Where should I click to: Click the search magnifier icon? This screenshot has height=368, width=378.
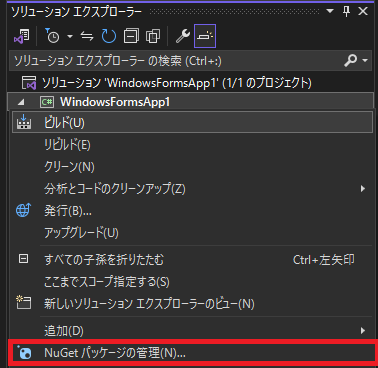[x=350, y=61]
